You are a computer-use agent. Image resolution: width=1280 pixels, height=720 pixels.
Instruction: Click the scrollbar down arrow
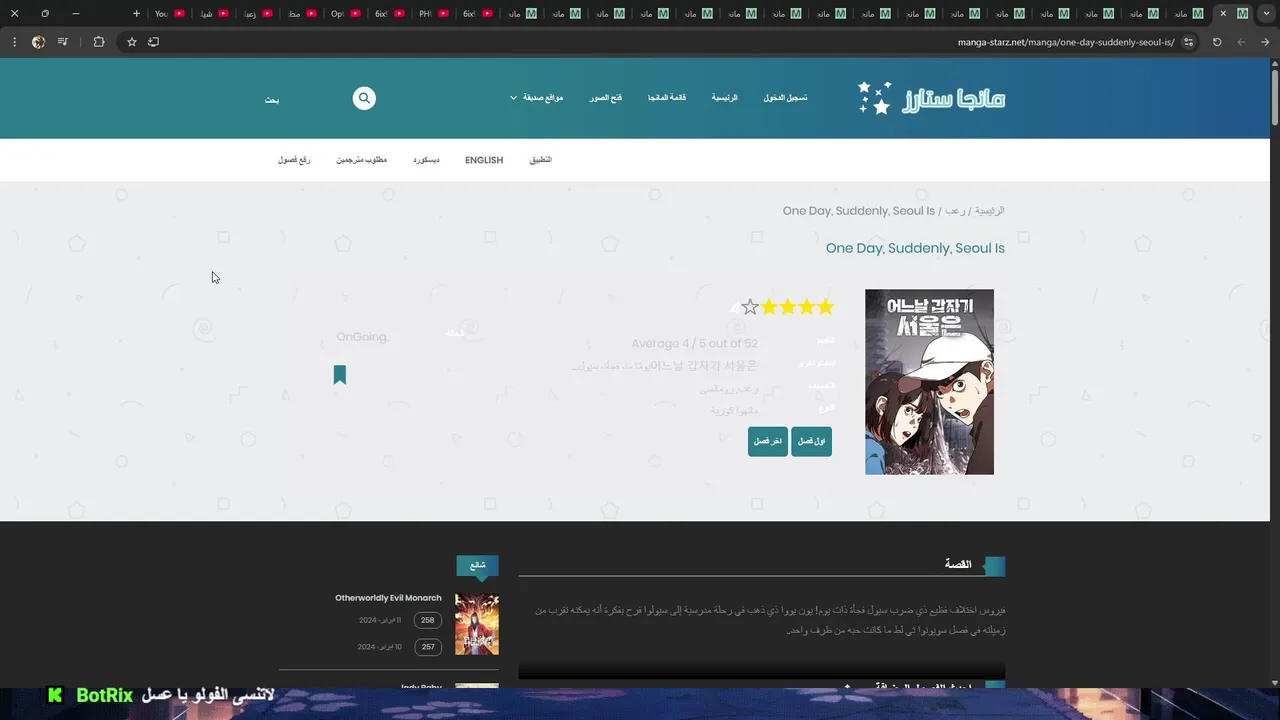tap(1274, 683)
